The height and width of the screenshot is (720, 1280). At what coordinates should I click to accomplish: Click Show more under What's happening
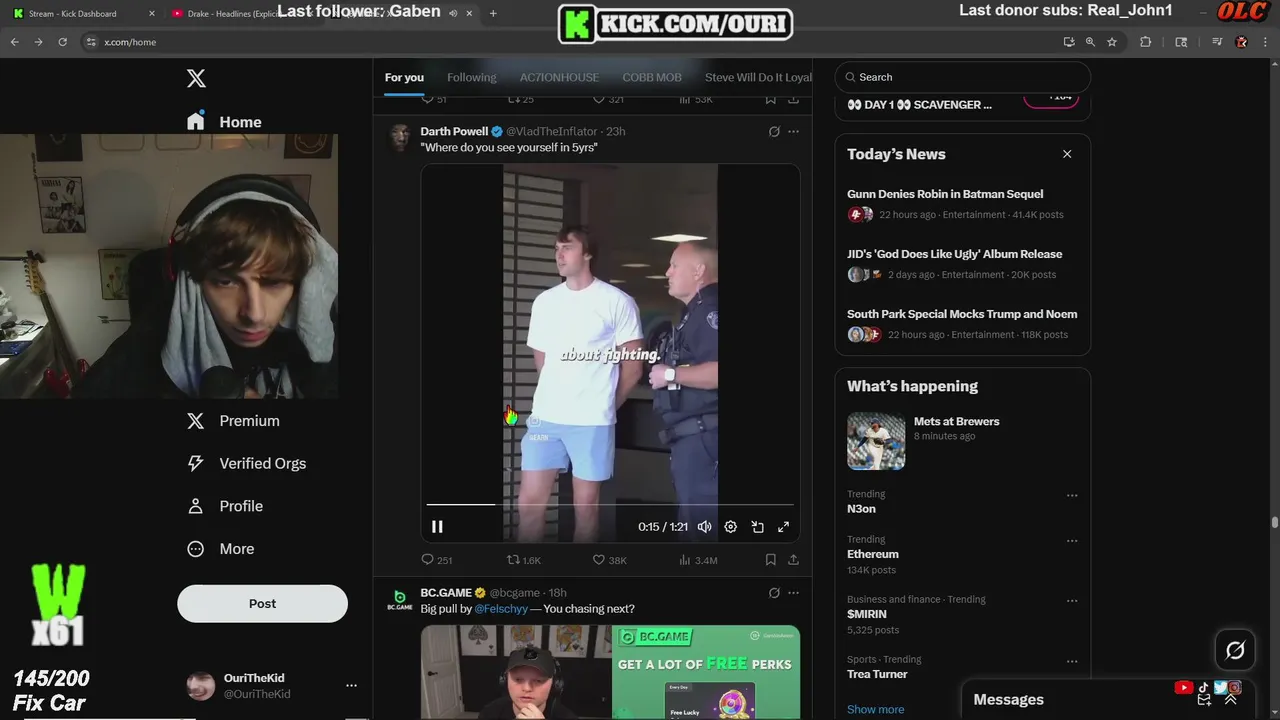coord(875,709)
